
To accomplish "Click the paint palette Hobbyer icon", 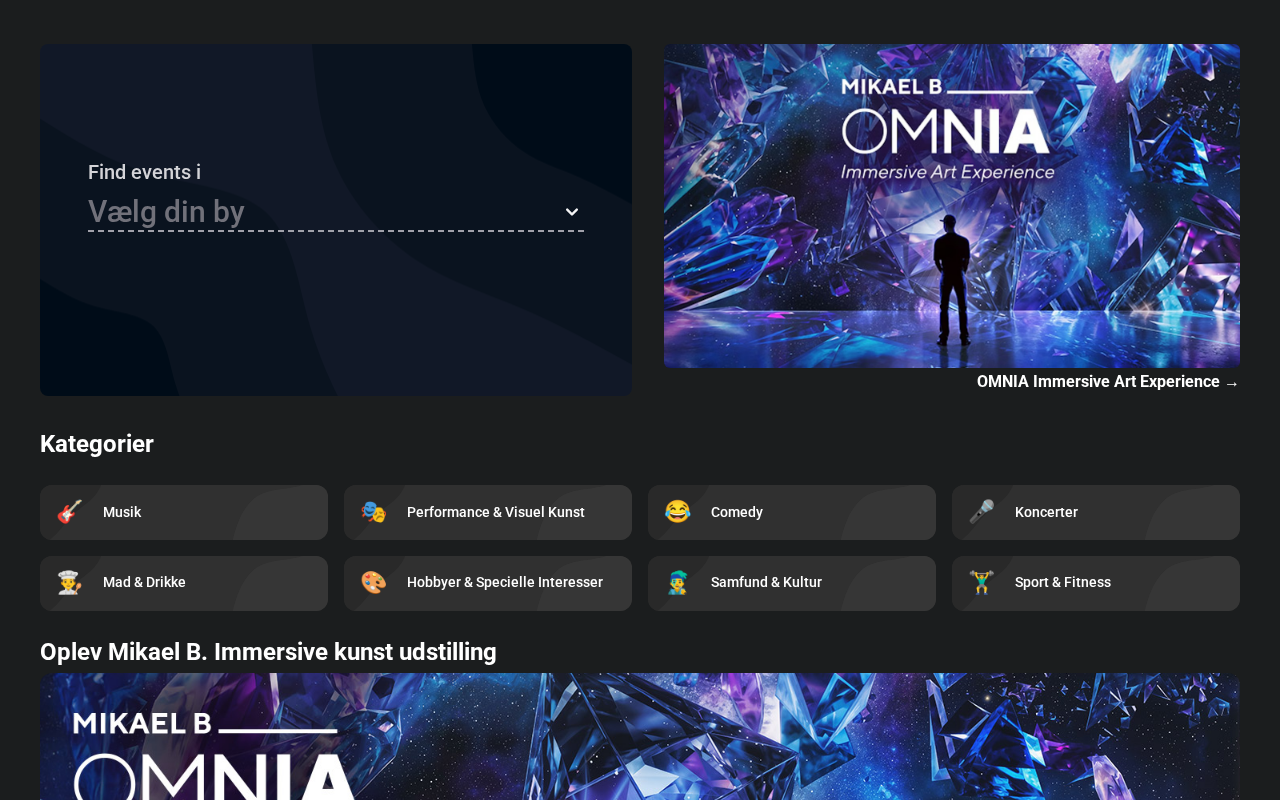I will tap(373, 582).
